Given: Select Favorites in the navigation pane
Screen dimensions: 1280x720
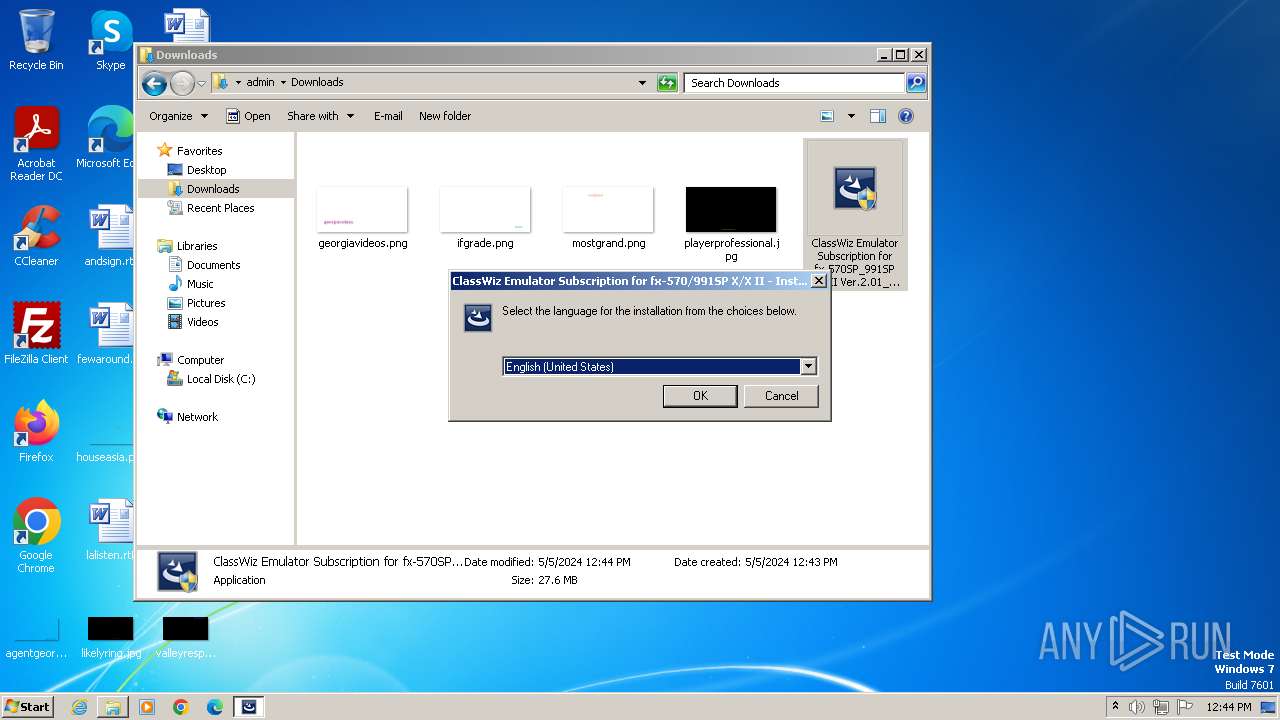Looking at the screenshot, I should pos(199,151).
